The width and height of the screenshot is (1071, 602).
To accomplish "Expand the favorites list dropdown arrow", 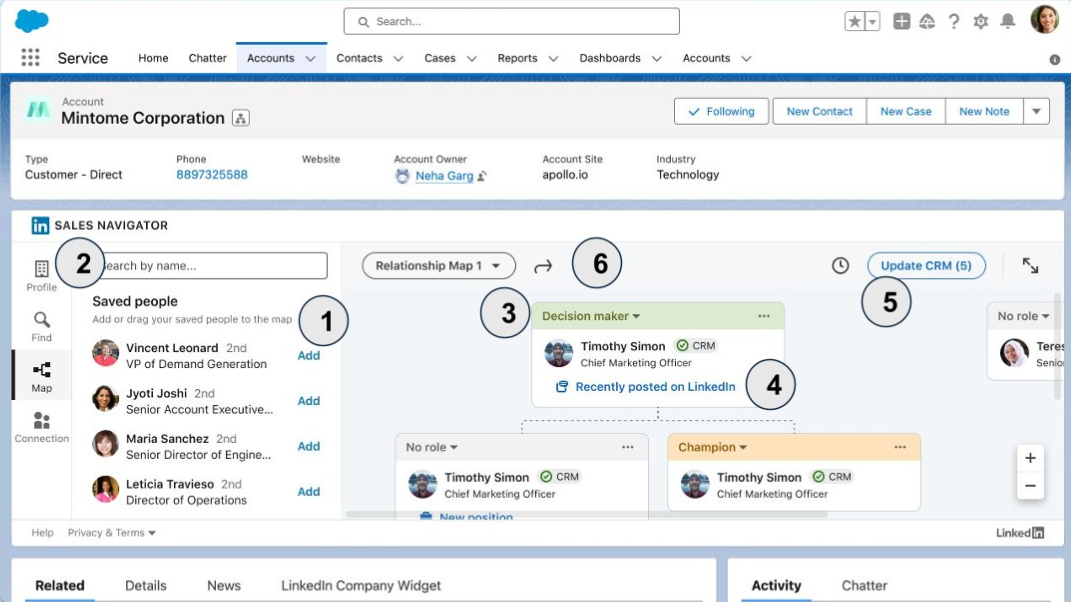I will [x=872, y=21].
